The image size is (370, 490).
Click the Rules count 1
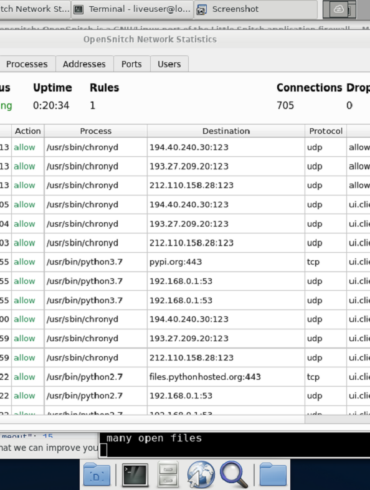coord(92,106)
